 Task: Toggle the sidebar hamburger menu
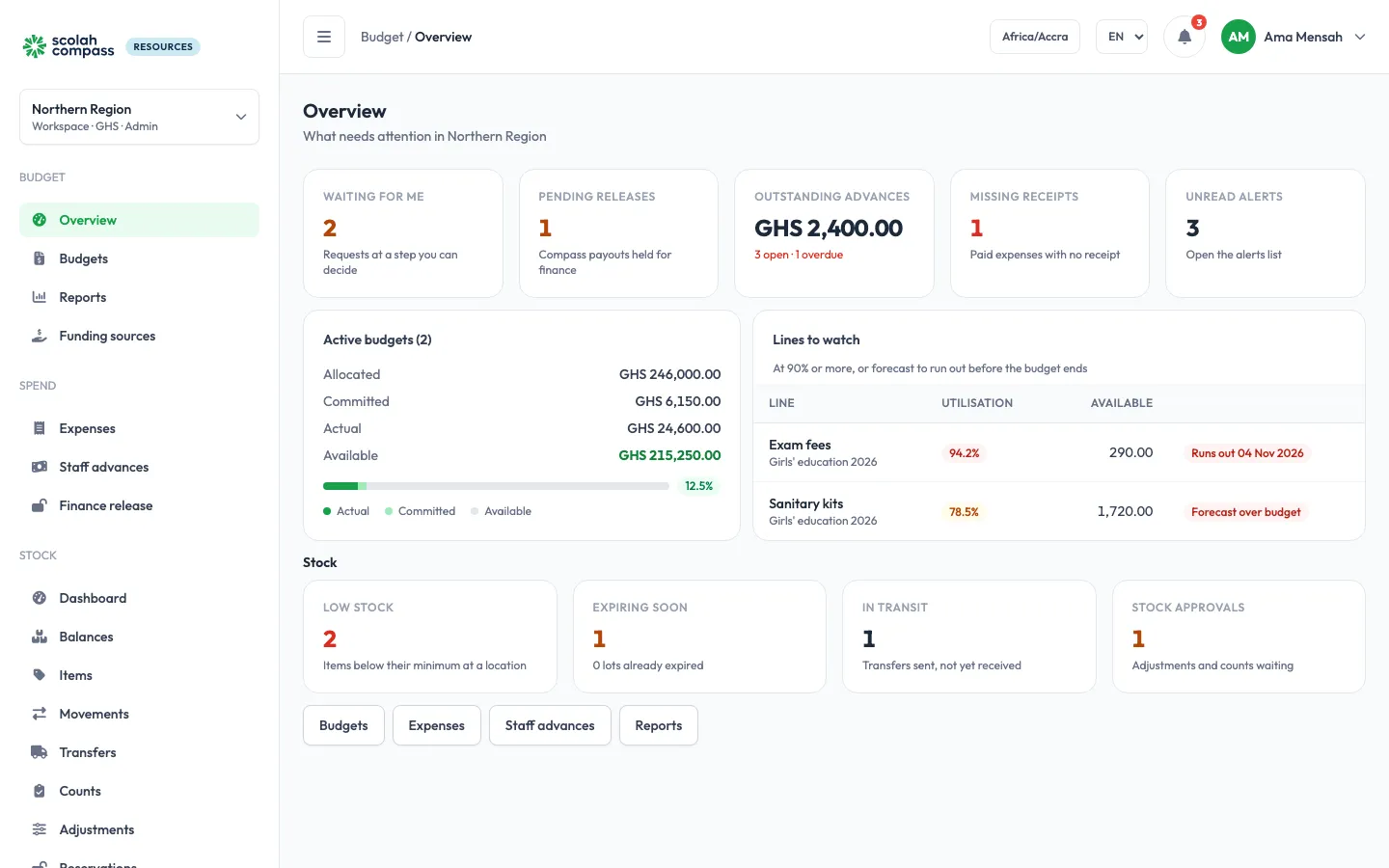324,37
